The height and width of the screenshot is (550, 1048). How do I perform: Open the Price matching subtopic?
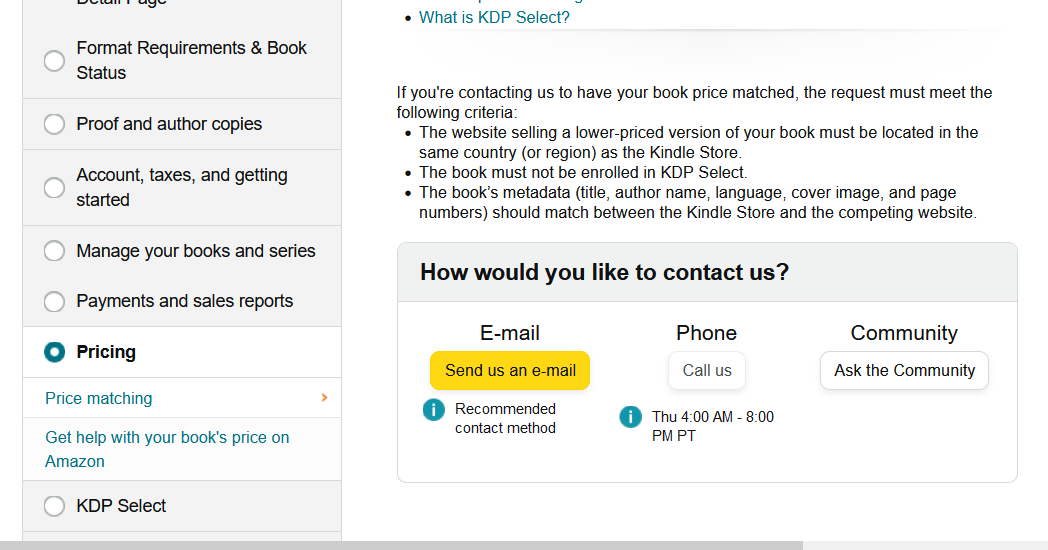(99, 398)
